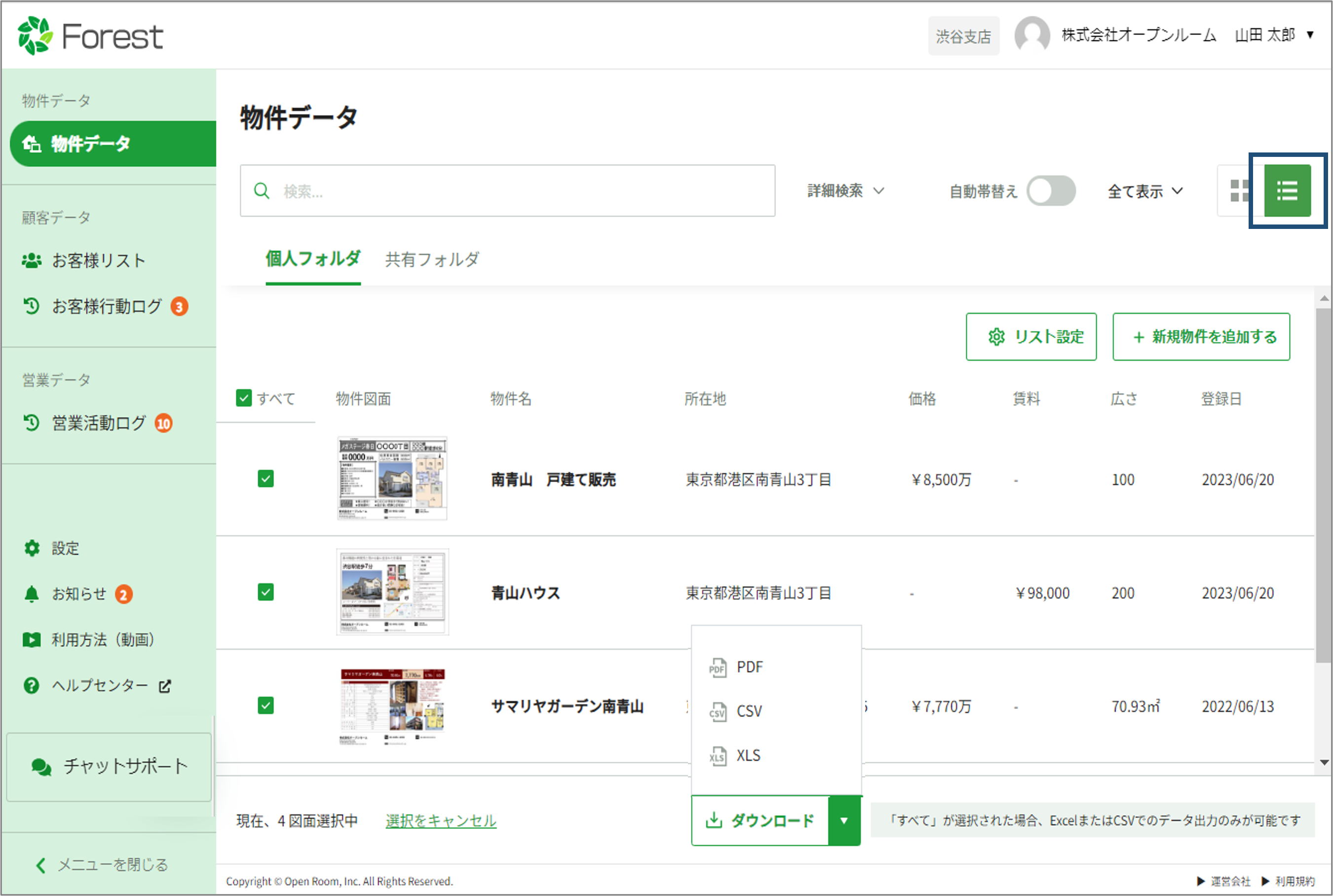Open 南青山 戸建て販売 floor plan thumbnail
1333x896 pixels.
tap(392, 479)
